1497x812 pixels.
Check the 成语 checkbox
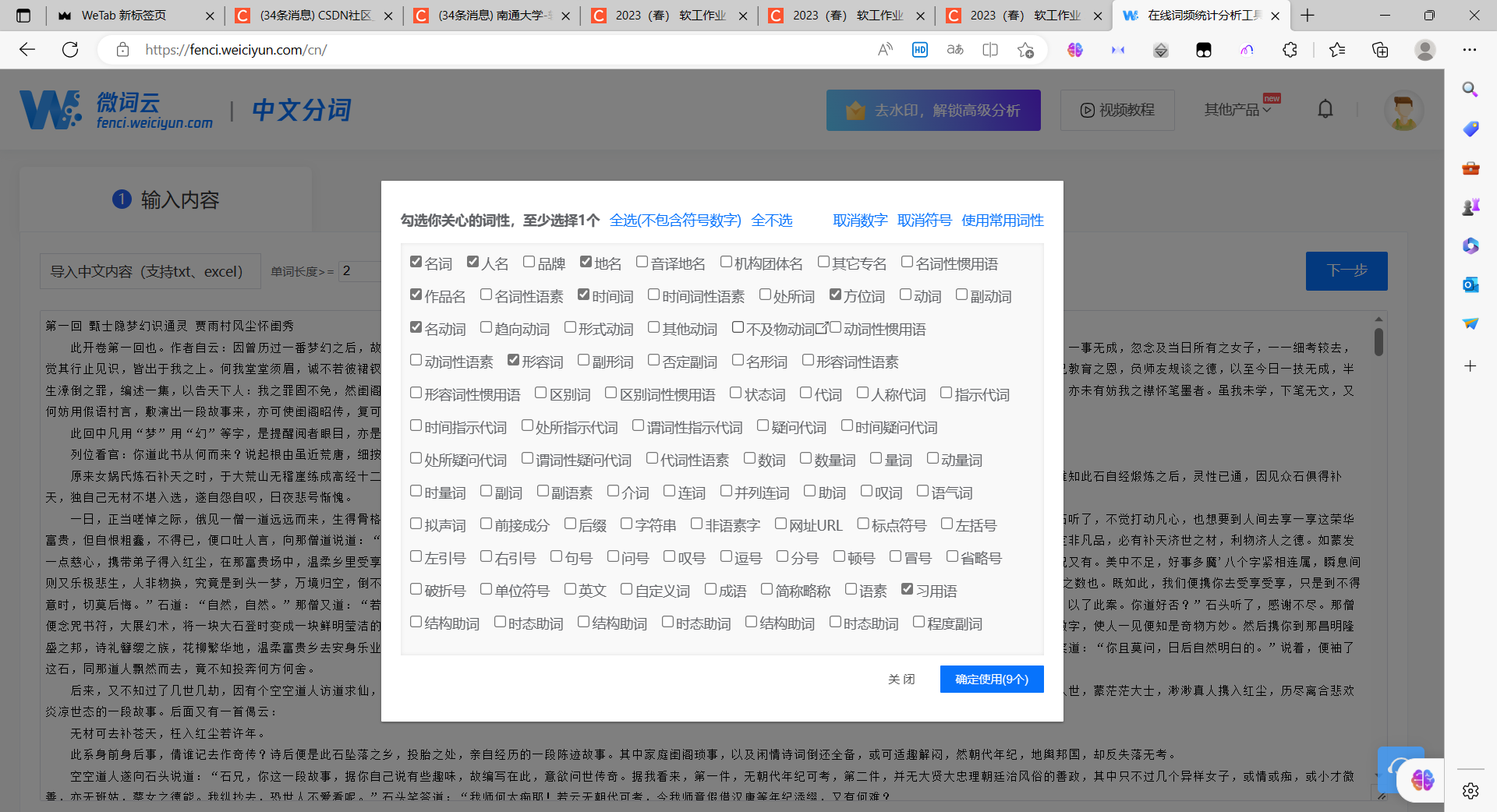(711, 589)
